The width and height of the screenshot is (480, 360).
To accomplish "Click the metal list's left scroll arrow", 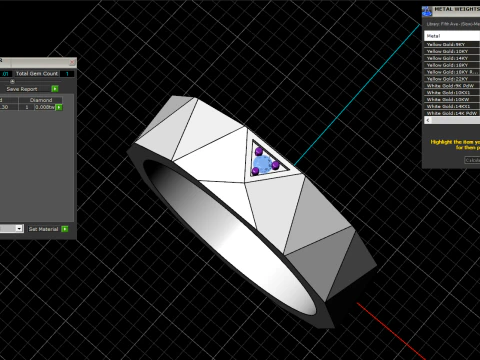I will point(428,120).
